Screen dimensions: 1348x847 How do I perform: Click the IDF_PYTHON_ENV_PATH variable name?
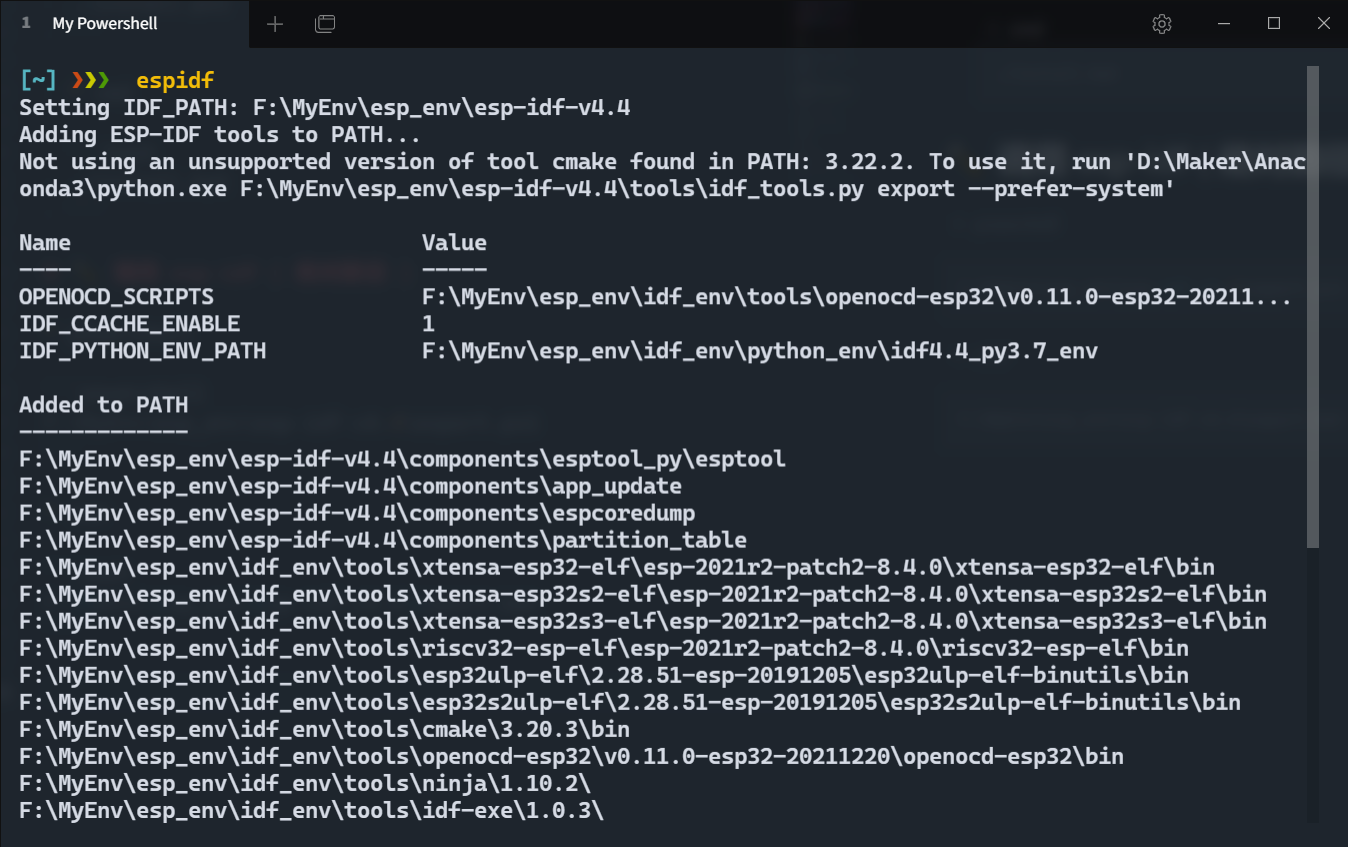tap(142, 351)
